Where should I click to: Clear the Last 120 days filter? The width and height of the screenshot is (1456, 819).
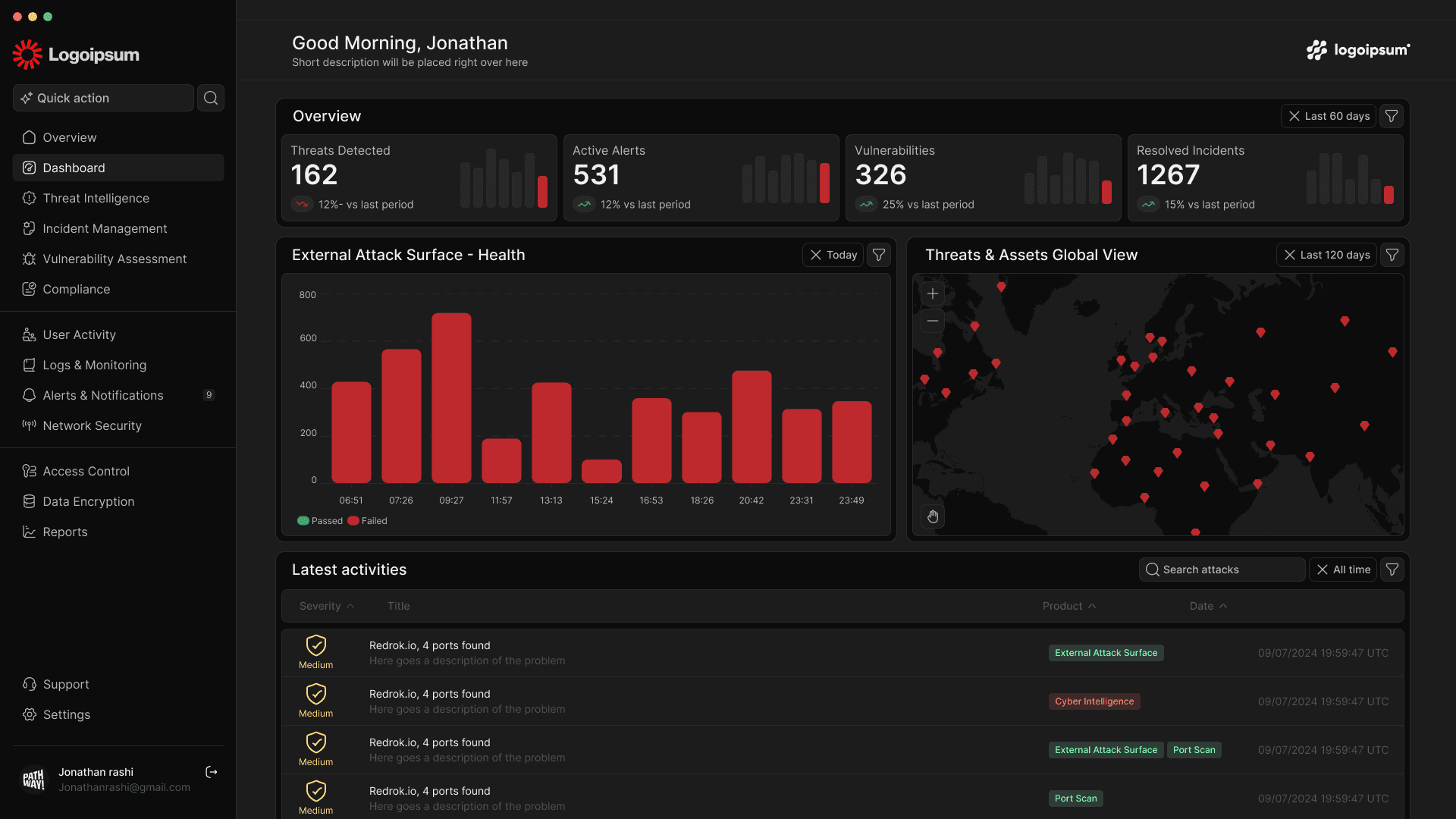tap(1290, 255)
